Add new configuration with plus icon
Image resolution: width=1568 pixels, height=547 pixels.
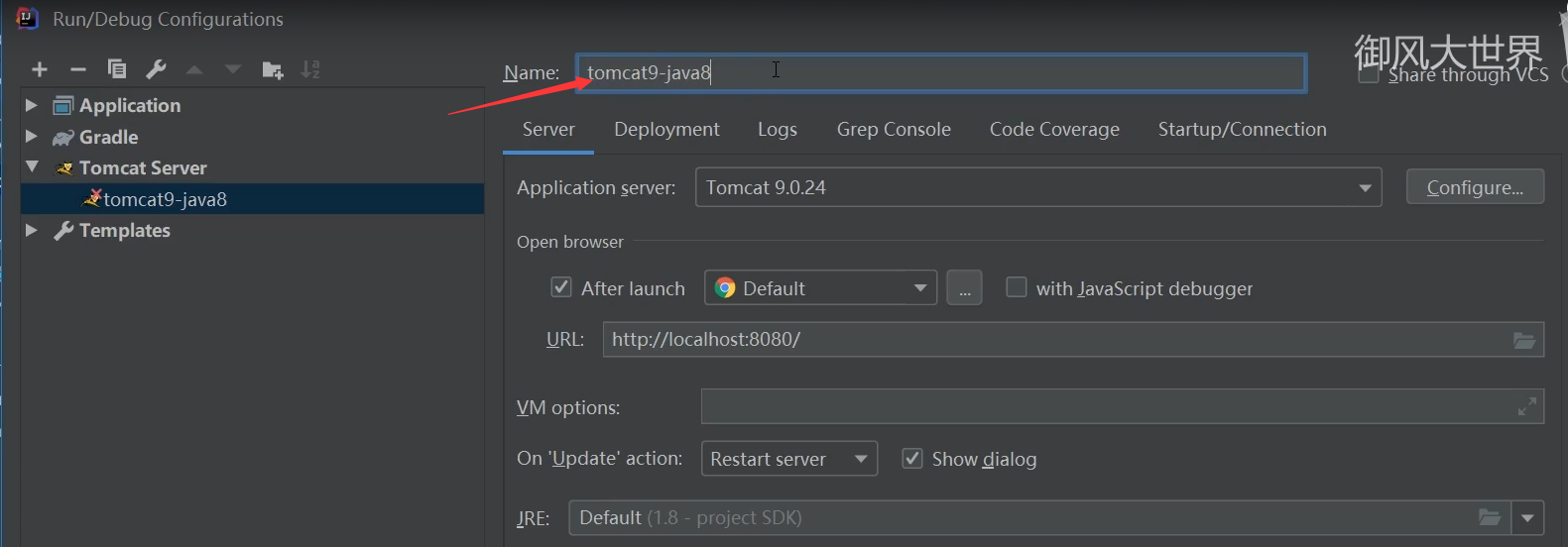(x=40, y=69)
